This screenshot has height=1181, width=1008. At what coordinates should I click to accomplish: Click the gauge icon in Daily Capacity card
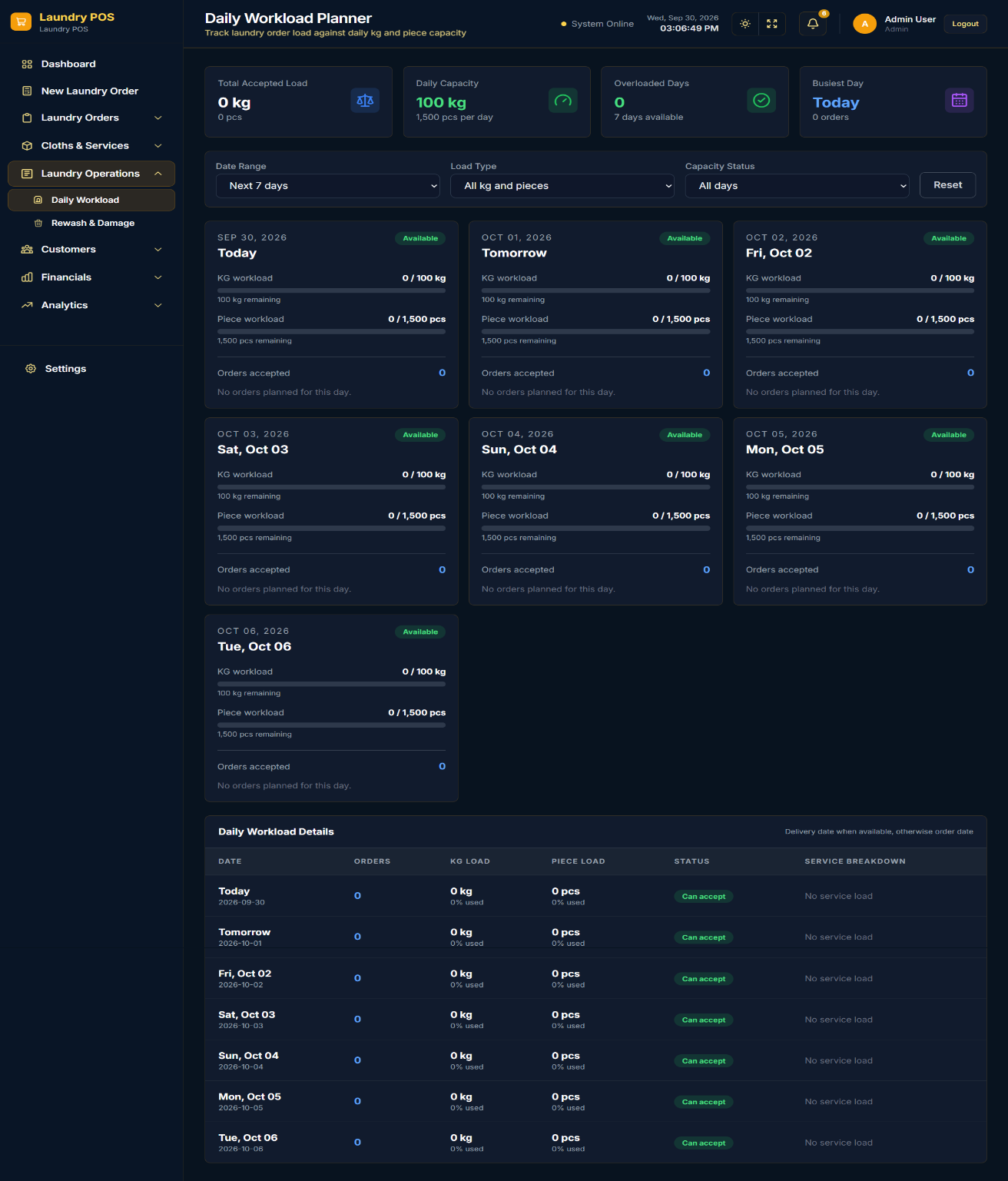click(x=563, y=101)
